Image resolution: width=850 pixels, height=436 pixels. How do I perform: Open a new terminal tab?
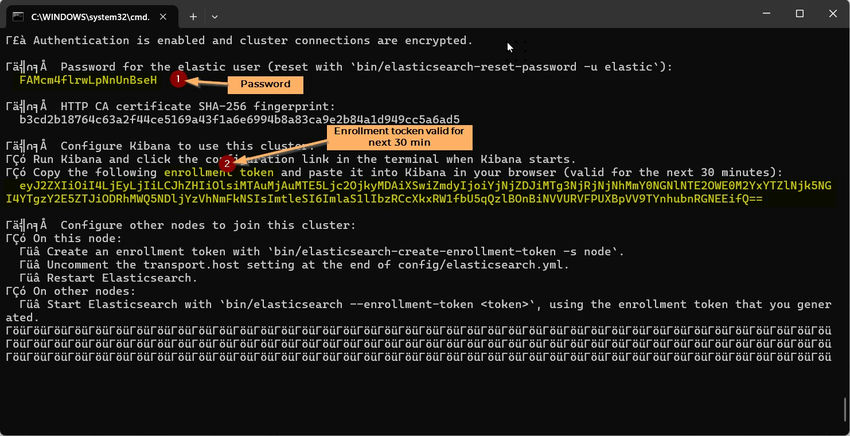coord(194,16)
